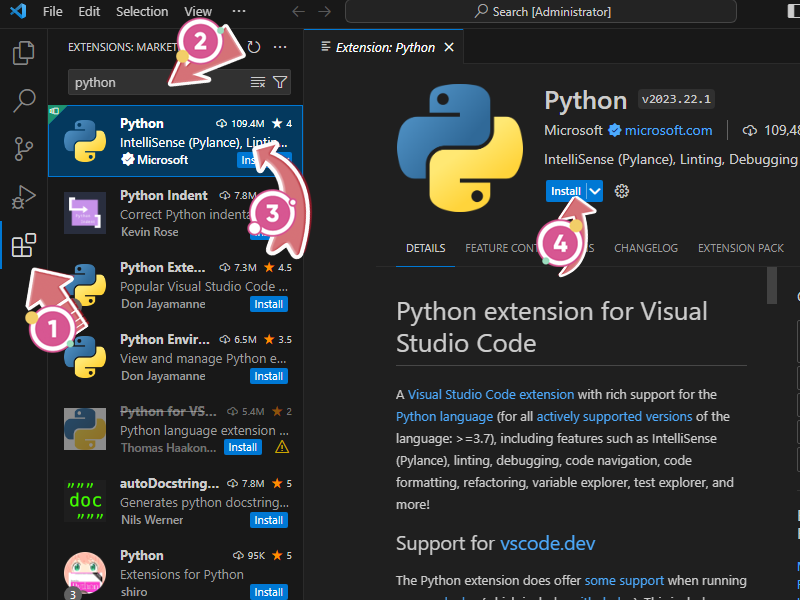Open the Run and Debug view
This screenshot has width=800, height=600.
point(23,197)
